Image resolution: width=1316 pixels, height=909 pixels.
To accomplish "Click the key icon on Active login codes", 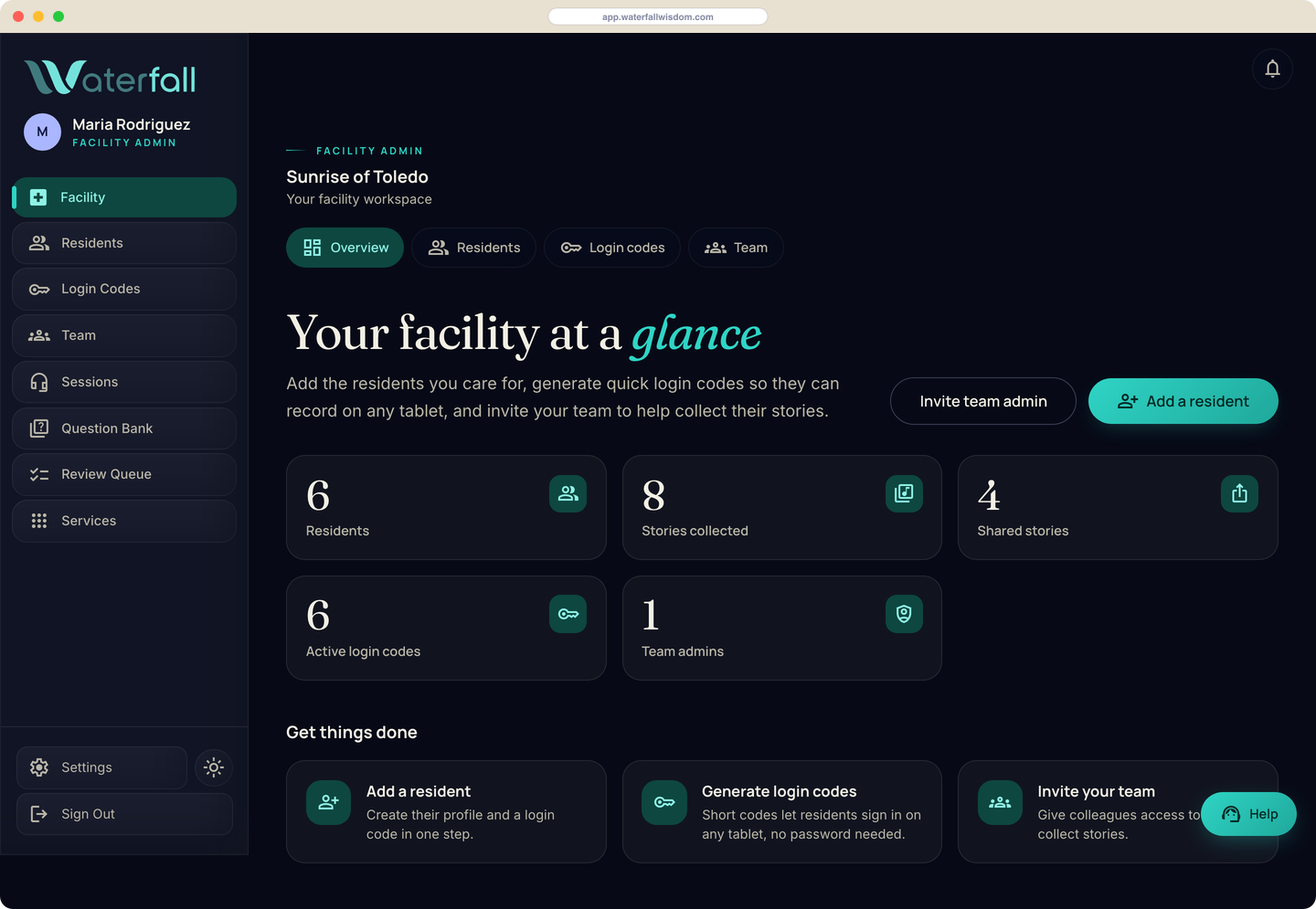I will pyautogui.click(x=568, y=614).
